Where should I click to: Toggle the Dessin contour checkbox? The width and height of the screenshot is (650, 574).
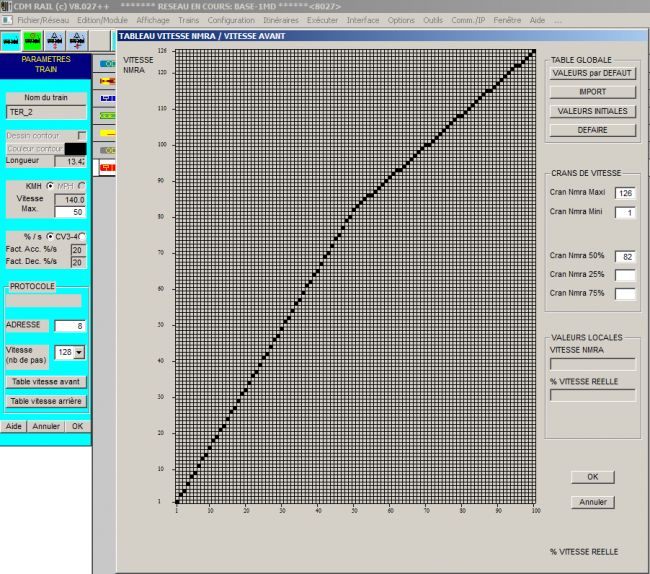(x=82, y=136)
